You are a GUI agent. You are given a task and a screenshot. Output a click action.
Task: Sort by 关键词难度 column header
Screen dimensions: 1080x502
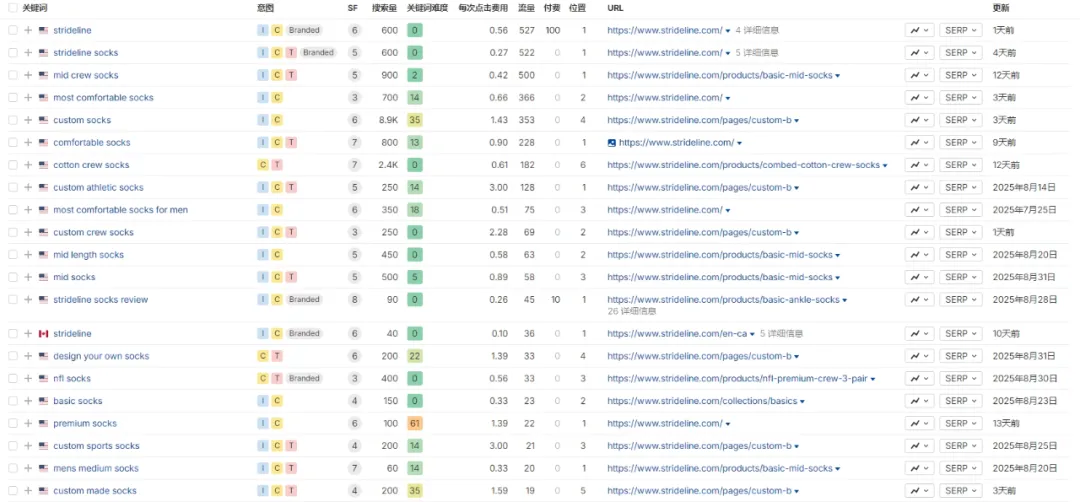pyautogui.click(x=427, y=8)
